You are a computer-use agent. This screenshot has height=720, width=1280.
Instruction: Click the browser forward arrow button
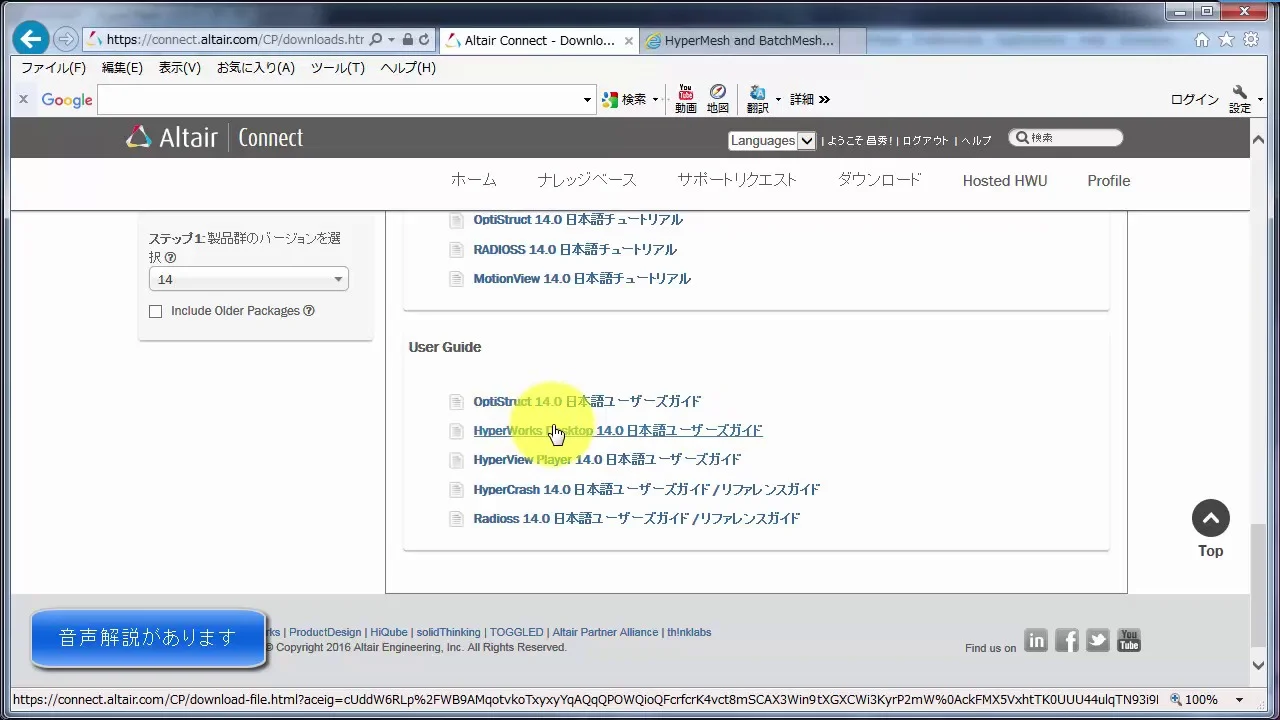pos(65,40)
